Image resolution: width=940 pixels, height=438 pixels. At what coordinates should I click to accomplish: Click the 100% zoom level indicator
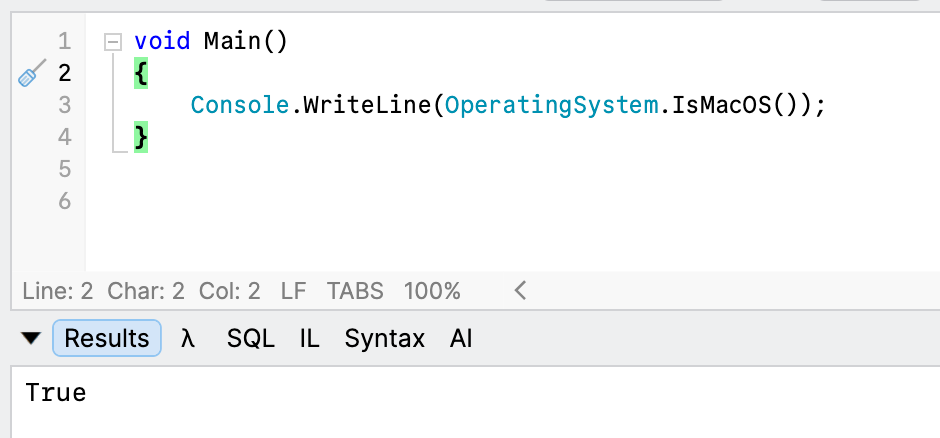432,291
